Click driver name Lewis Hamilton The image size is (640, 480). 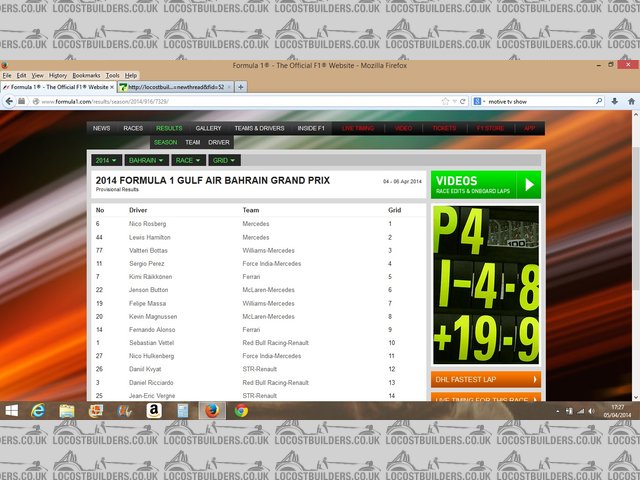150,237
